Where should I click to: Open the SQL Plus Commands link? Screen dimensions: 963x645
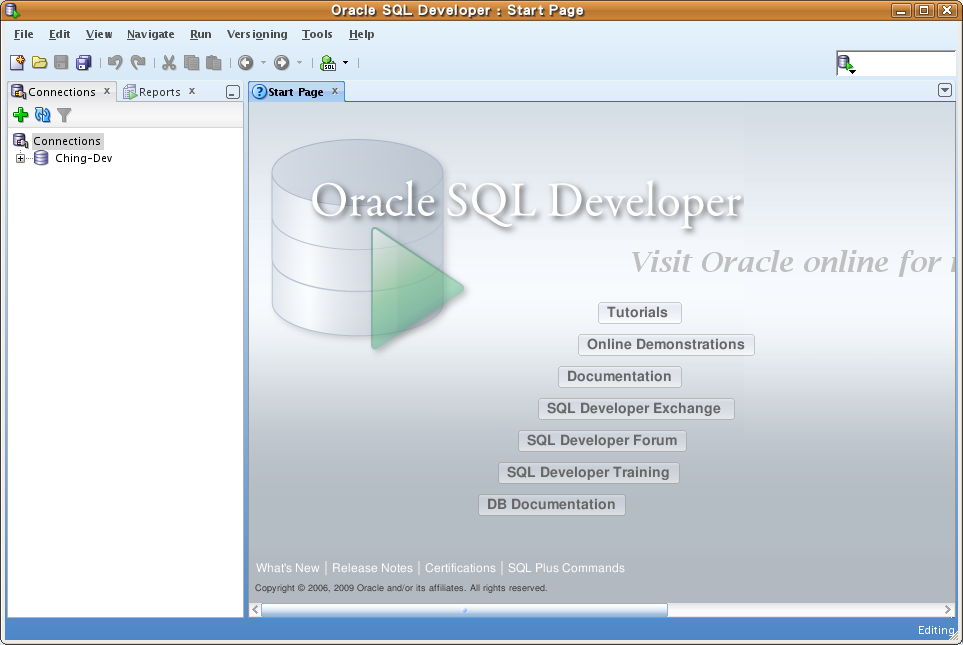coord(566,568)
